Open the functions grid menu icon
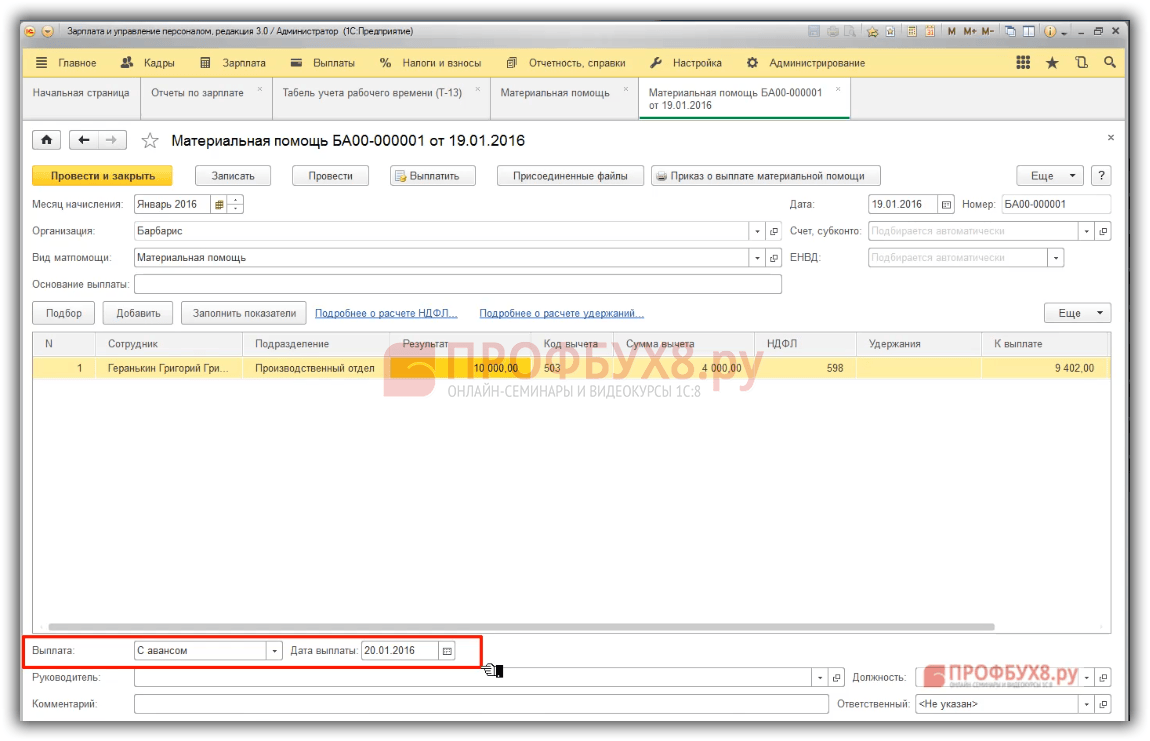Screen dimensions: 1150x741 pyautogui.click(x=1023, y=63)
